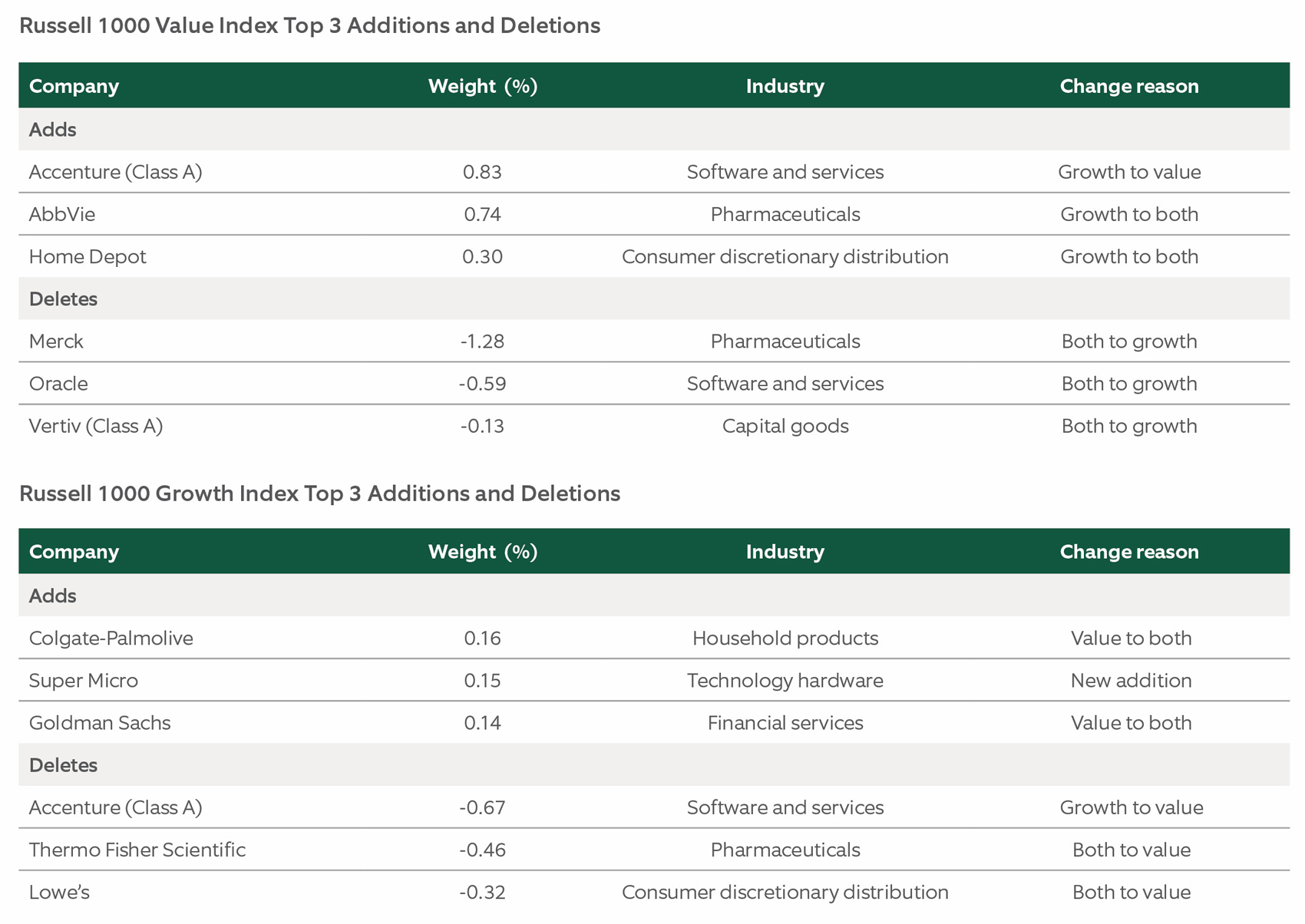The image size is (1305, 924).
Task: Select the Industry header in the Growth Index table
Action: click(785, 552)
